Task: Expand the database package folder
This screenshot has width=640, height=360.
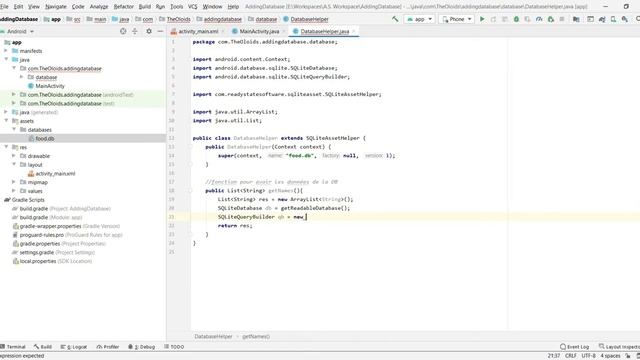Action: pos(22,77)
